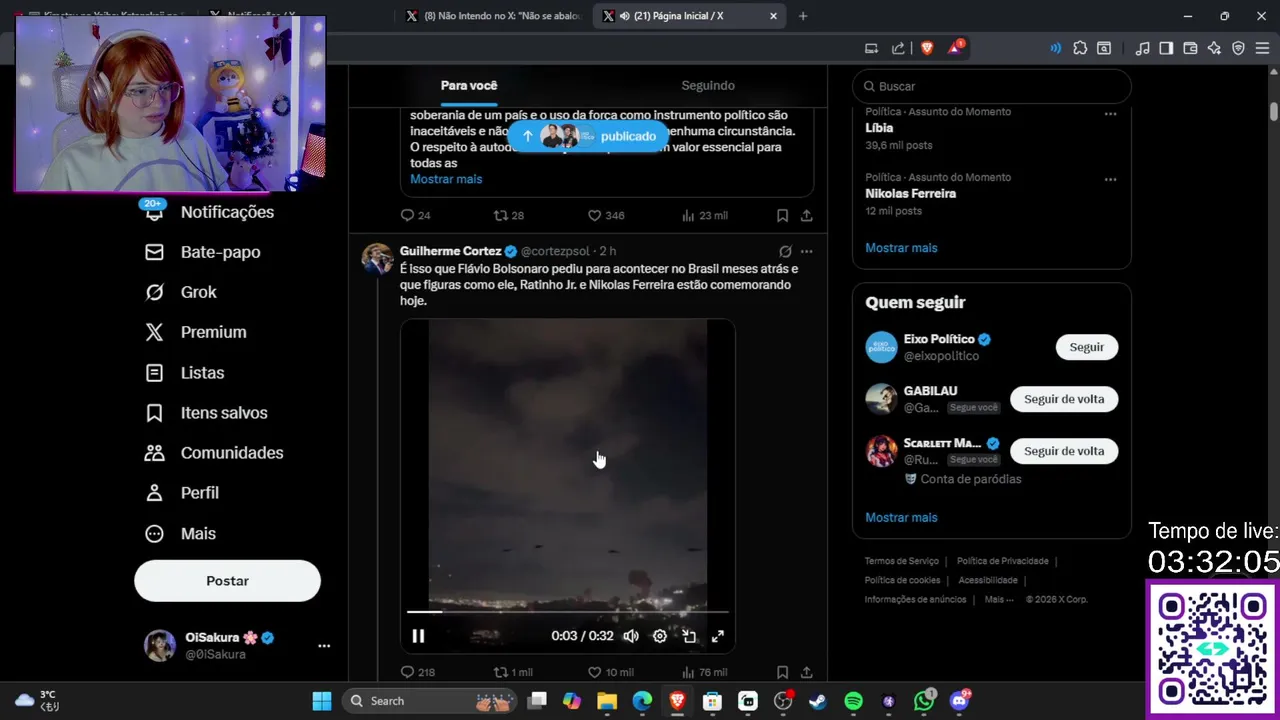The width and height of the screenshot is (1280, 720).
Task: Open Comunidades from the sidebar
Action: coord(214,453)
